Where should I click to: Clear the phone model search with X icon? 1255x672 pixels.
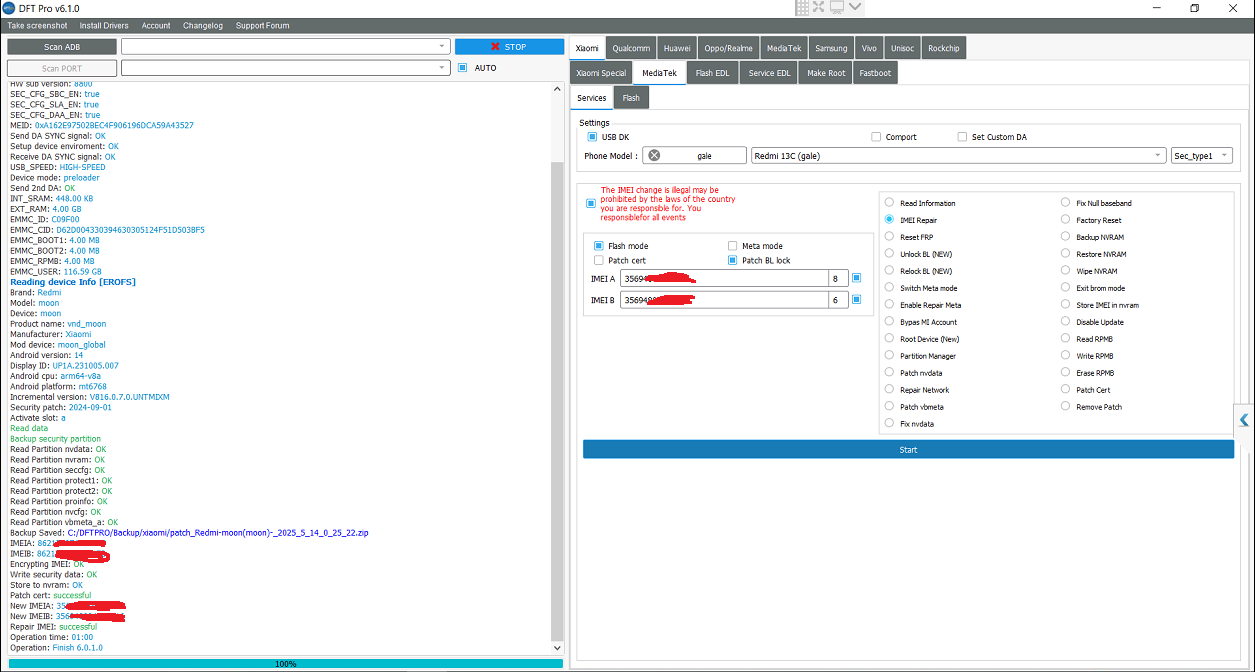tap(654, 155)
